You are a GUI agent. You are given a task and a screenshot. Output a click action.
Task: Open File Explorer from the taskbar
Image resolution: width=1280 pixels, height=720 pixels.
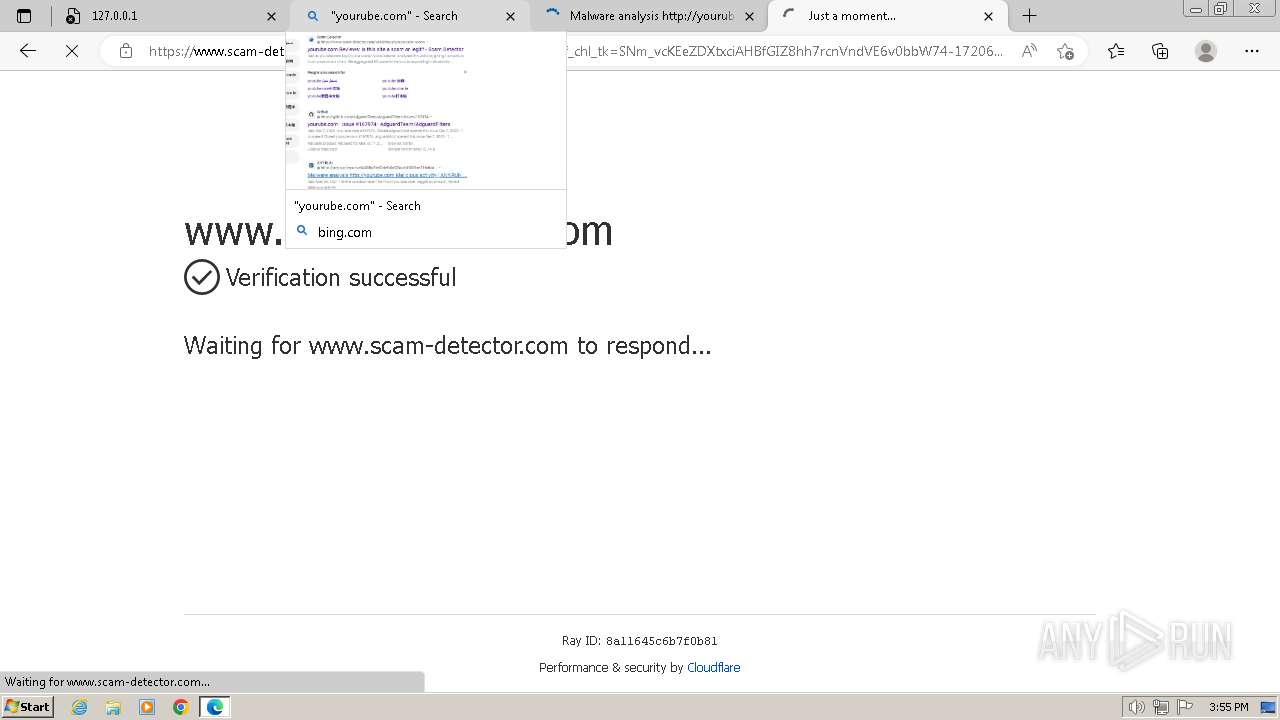[113, 707]
